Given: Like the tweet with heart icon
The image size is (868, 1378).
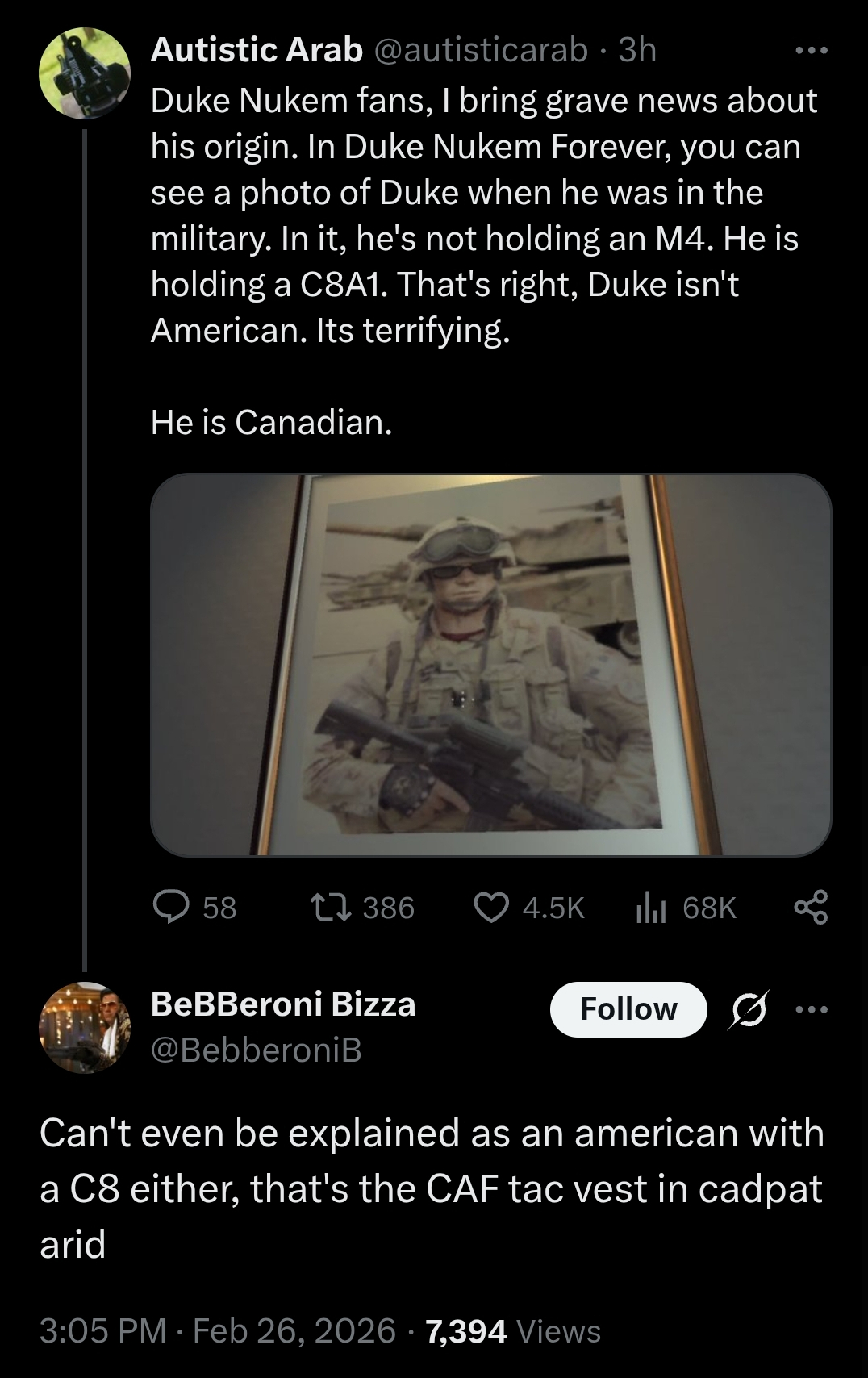Looking at the screenshot, I should 490,908.
